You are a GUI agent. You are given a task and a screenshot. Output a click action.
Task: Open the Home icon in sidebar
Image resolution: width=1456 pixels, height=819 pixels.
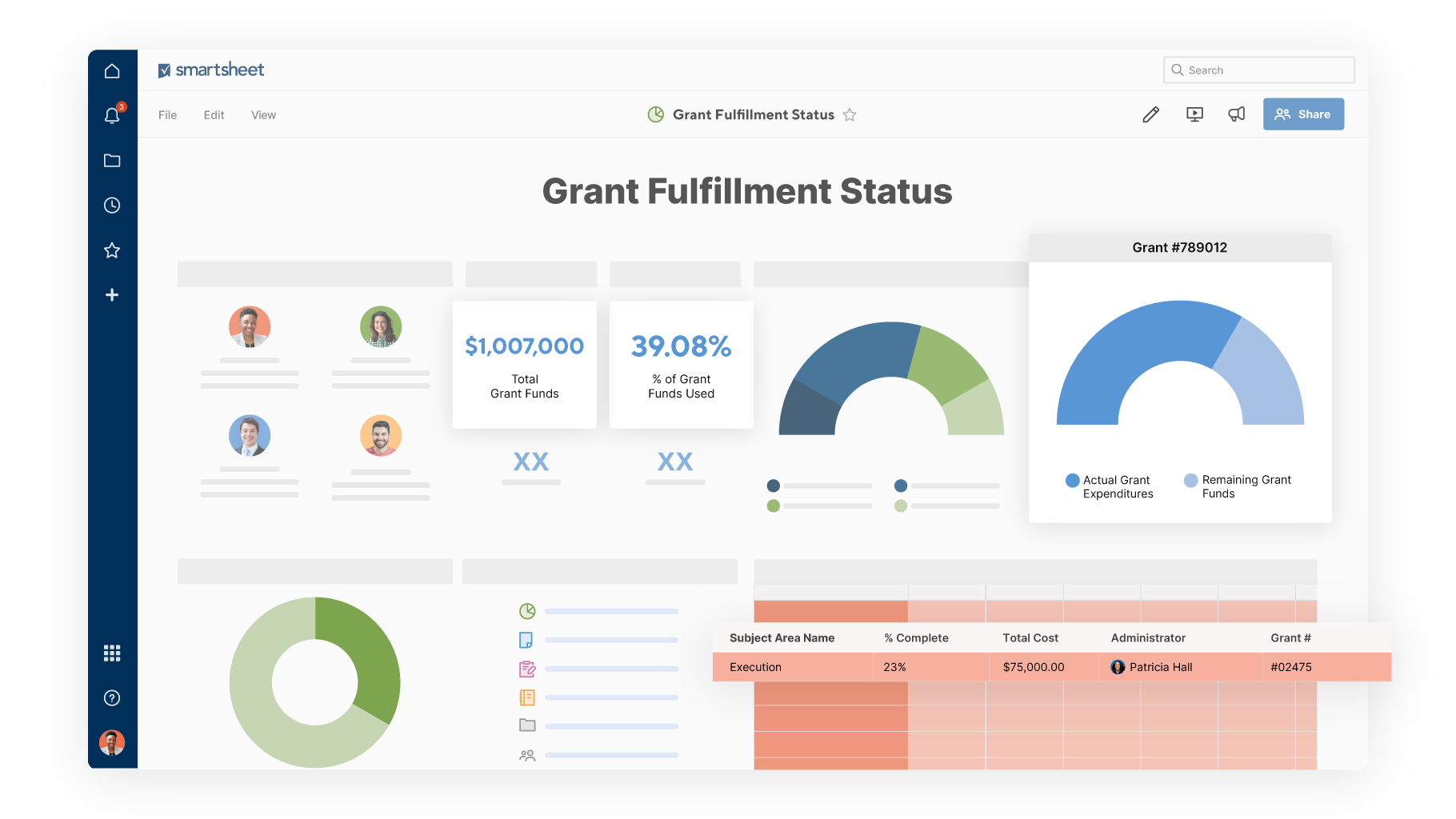click(112, 71)
